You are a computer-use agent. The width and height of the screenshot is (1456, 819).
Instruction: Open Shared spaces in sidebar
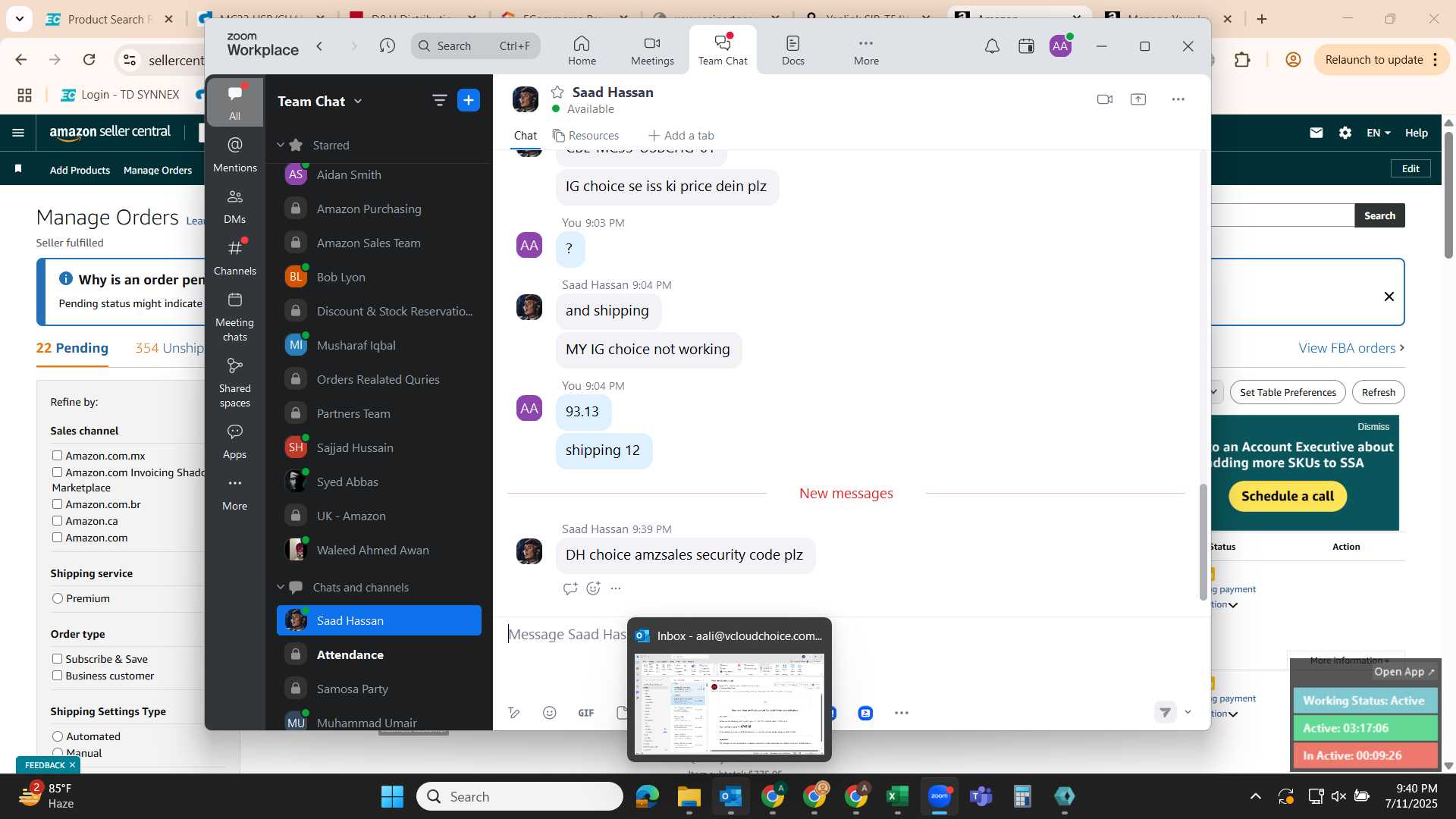(x=235, y=383)
